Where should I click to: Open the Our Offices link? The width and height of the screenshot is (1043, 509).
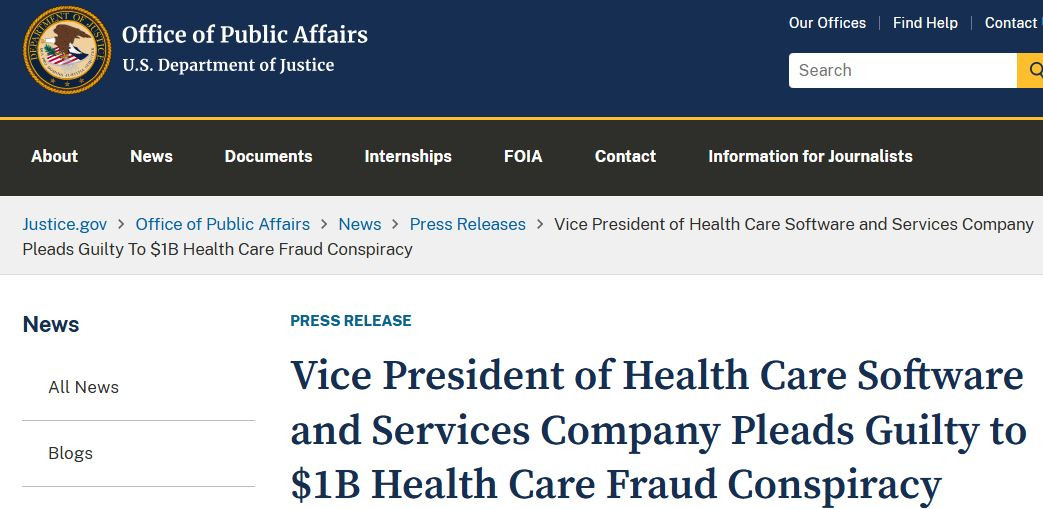click(x=827, y=23)
